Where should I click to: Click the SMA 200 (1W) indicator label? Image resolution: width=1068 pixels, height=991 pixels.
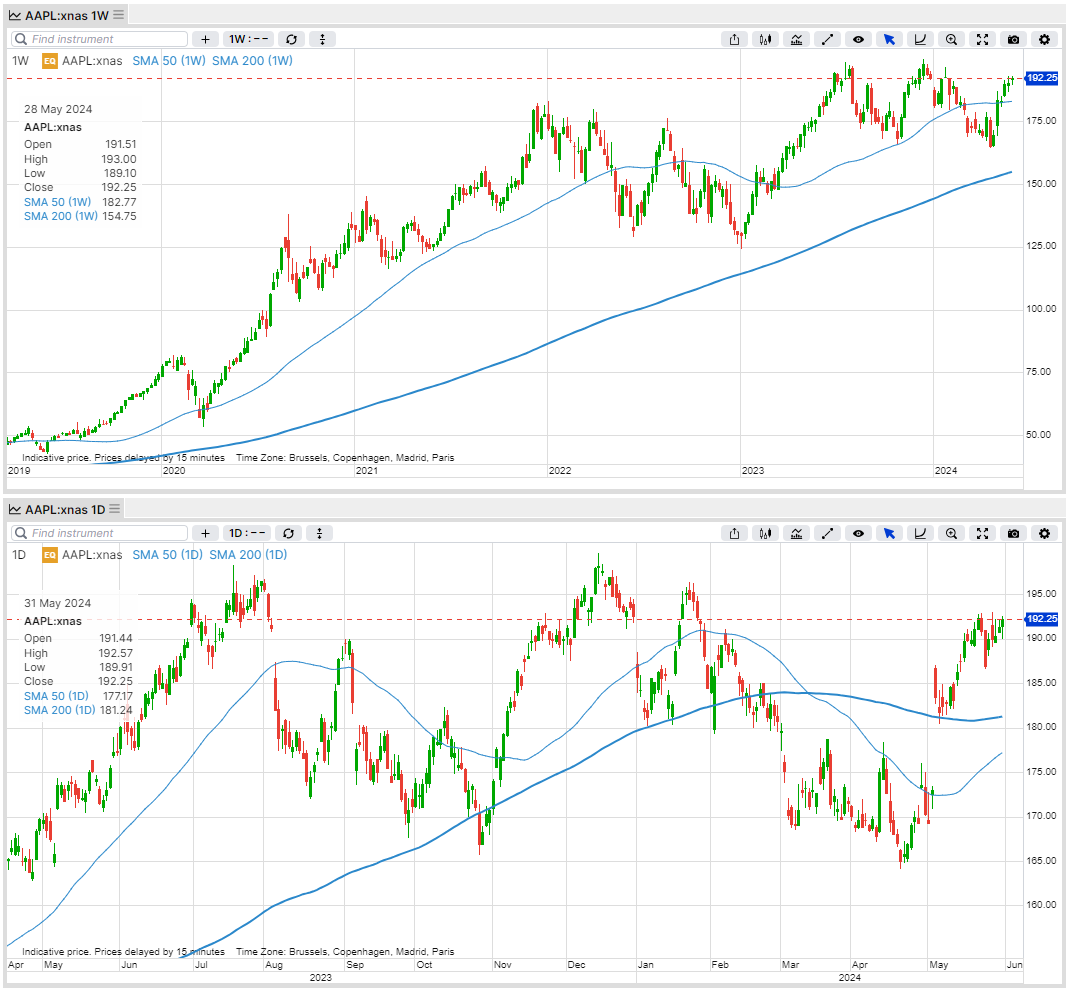tap(252, 61)
